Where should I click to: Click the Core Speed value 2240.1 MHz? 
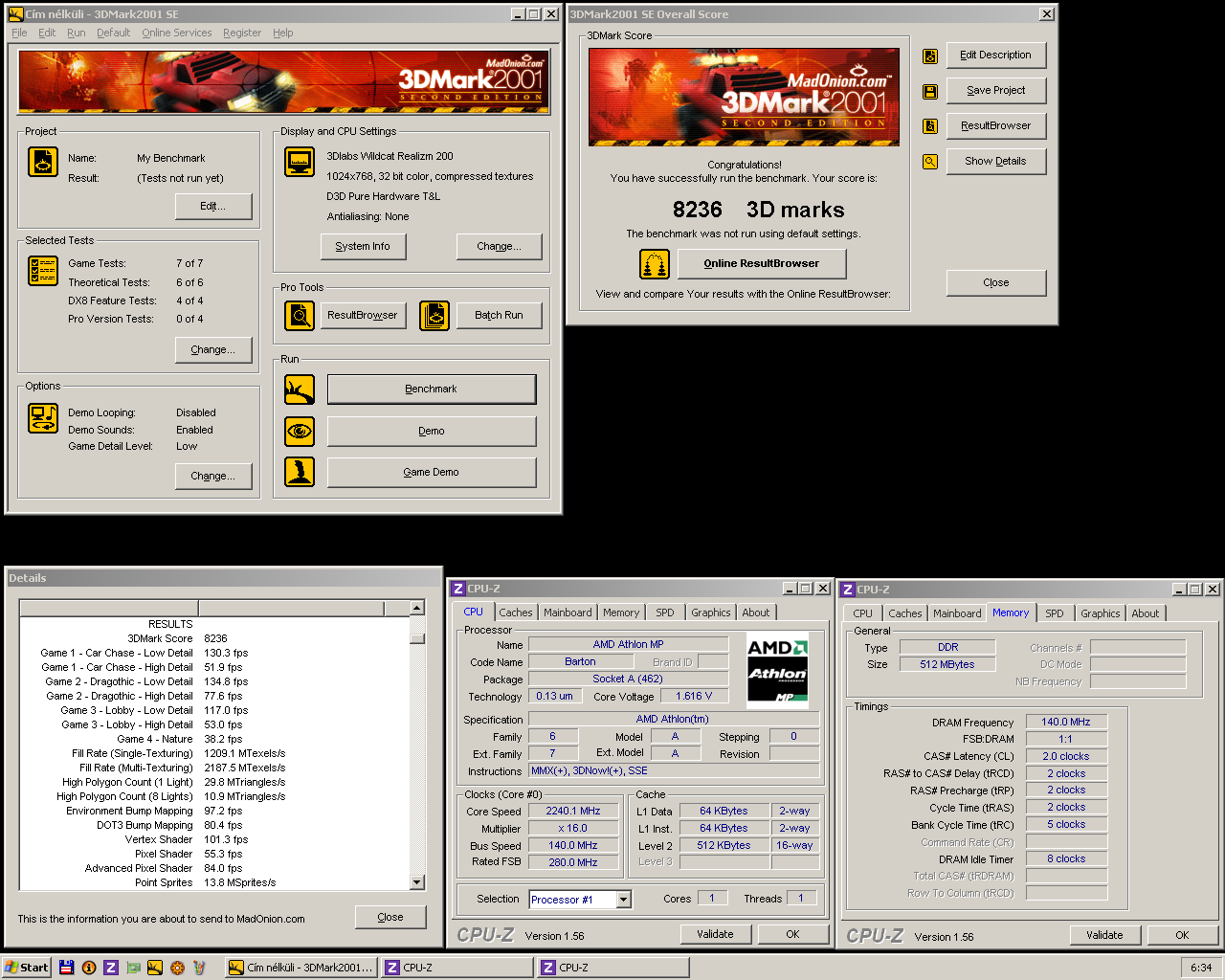(573, 812)
